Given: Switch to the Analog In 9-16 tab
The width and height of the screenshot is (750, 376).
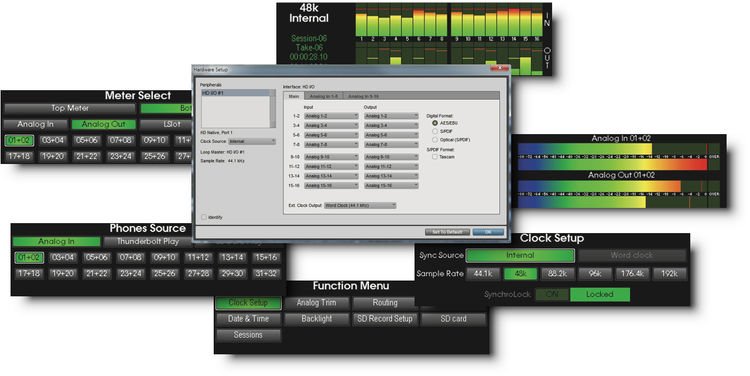Looking at the screenshot, I should pos(364,96).
